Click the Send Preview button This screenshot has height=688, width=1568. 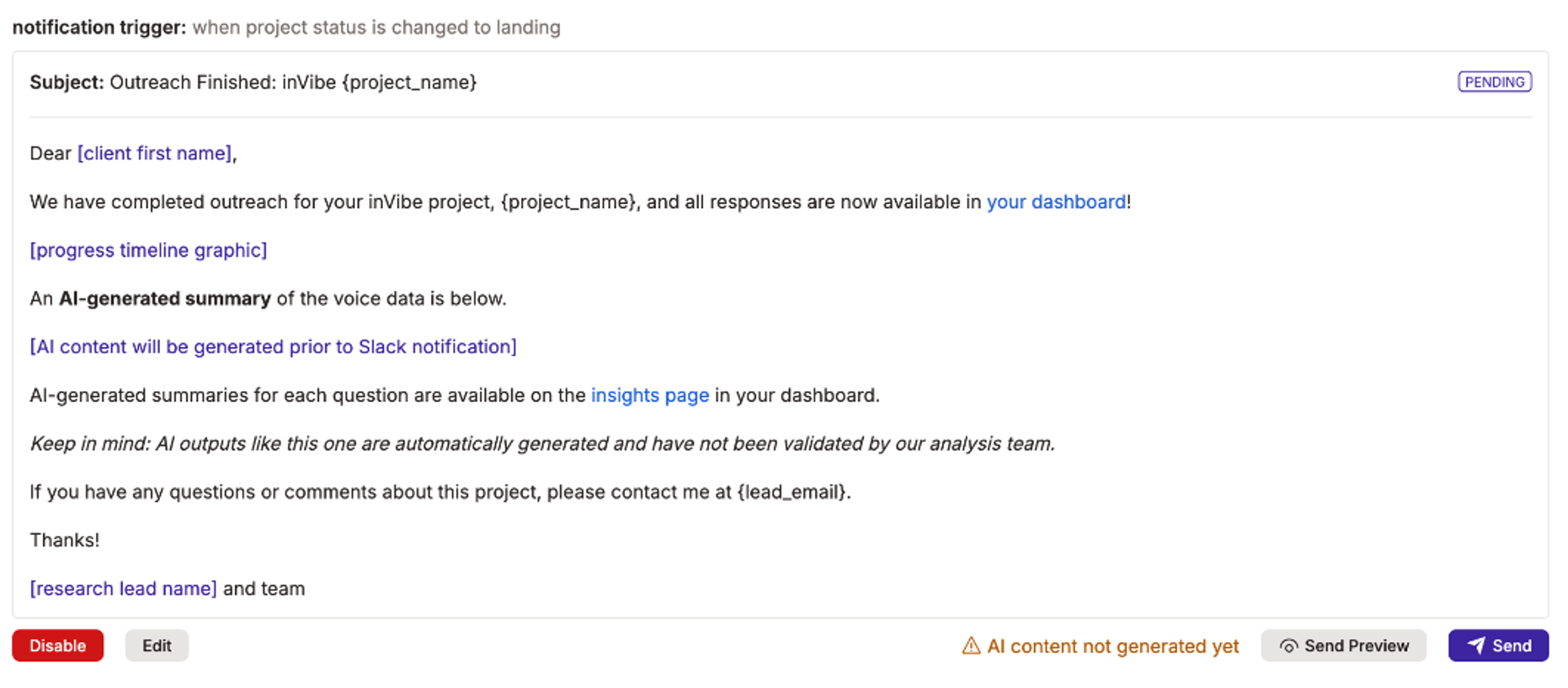[x=1343, y=646]
